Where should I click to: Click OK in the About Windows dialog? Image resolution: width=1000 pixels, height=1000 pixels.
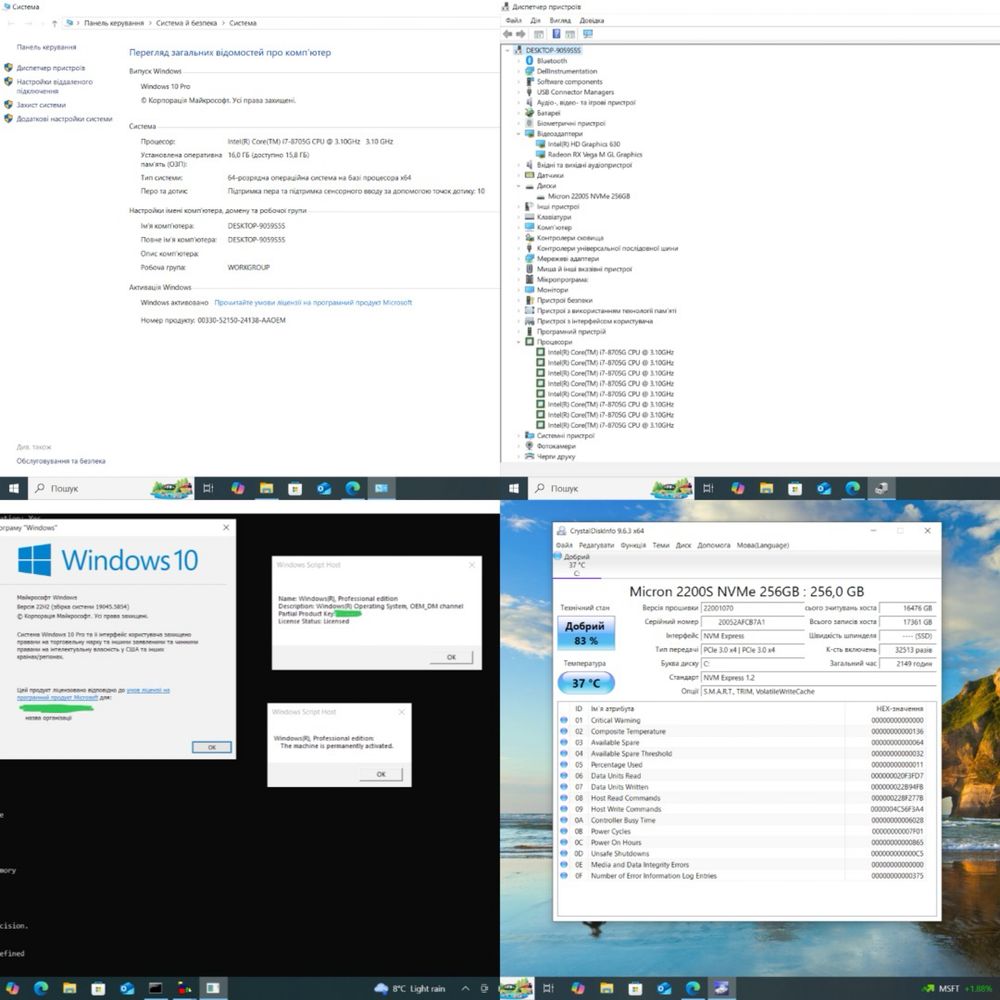click(x=212, y=747)
